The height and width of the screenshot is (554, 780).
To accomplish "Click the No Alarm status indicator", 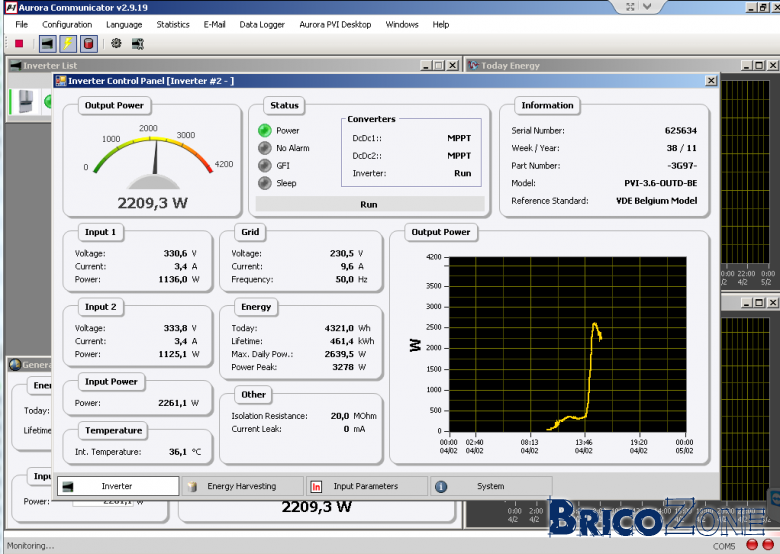I will (x=265, y=148).
